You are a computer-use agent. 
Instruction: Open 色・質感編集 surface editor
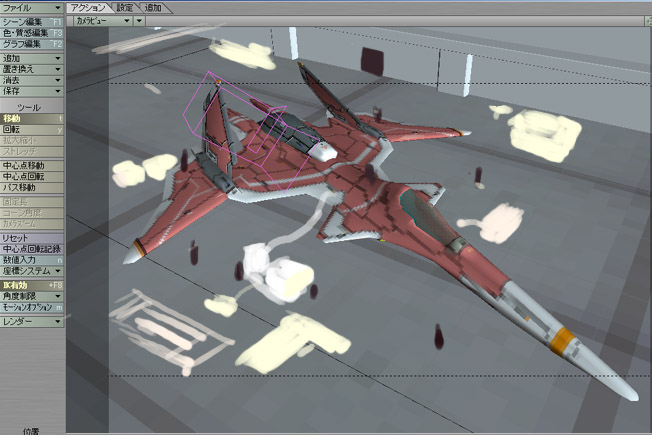pos(32,33)
